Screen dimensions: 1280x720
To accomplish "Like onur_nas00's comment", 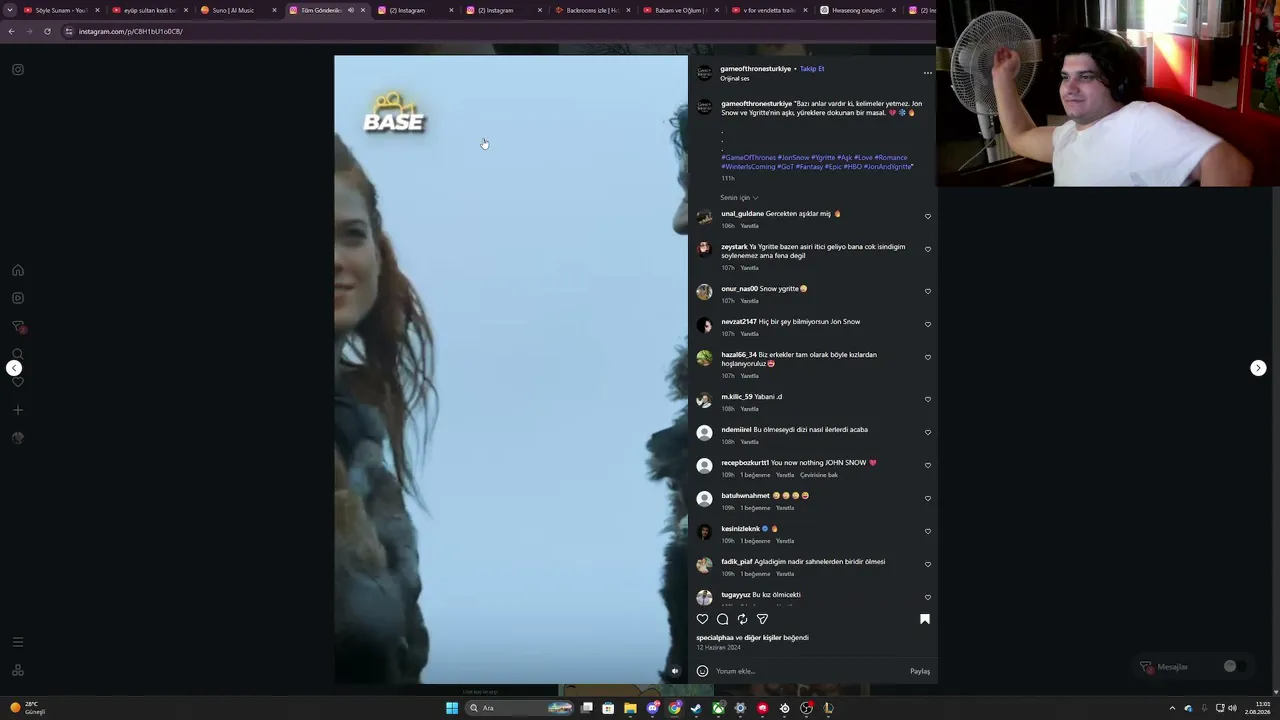I will (x=927, y=291).
